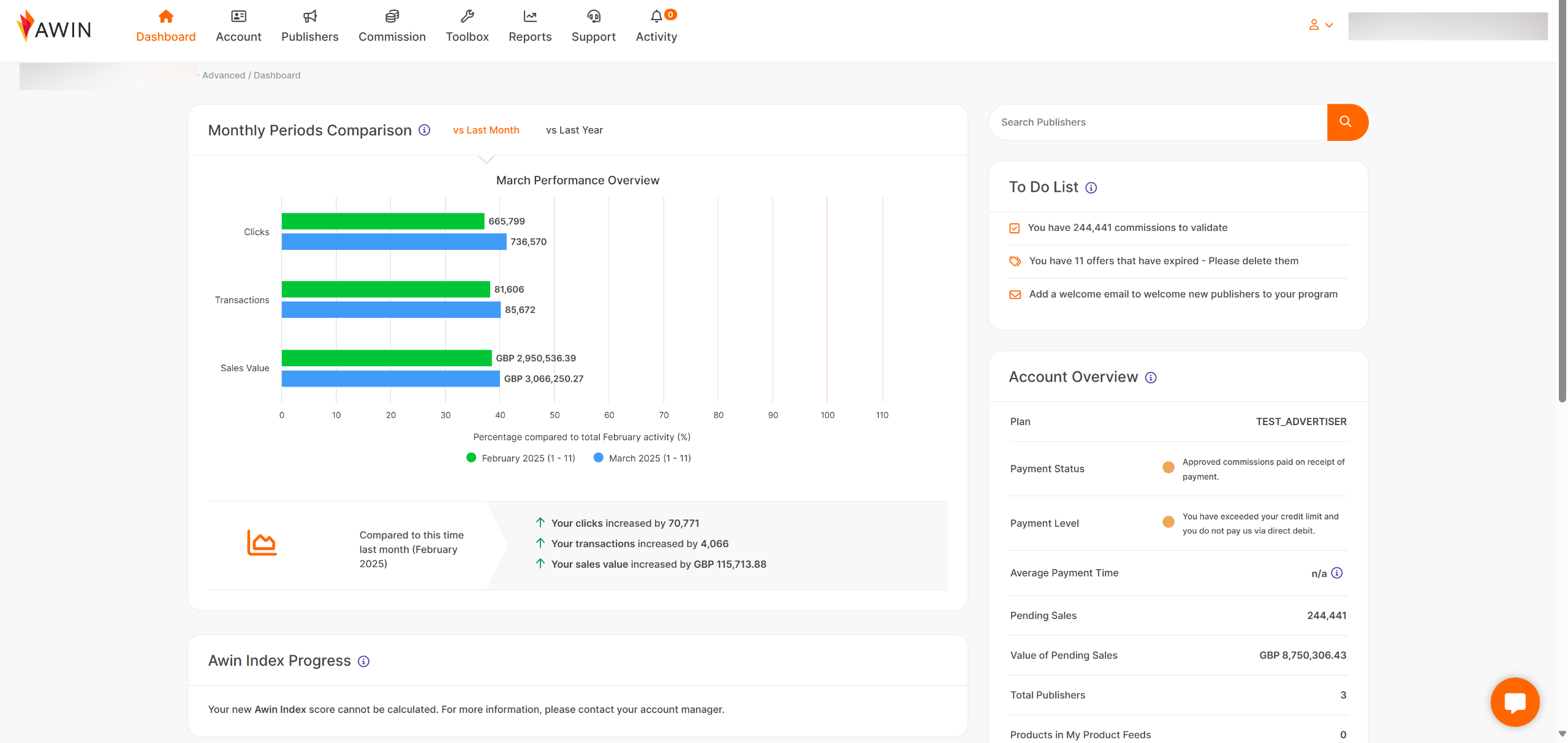The image size is (1568, 743).
Task: Open expired offers to-do link
Action: point(1163,261)
